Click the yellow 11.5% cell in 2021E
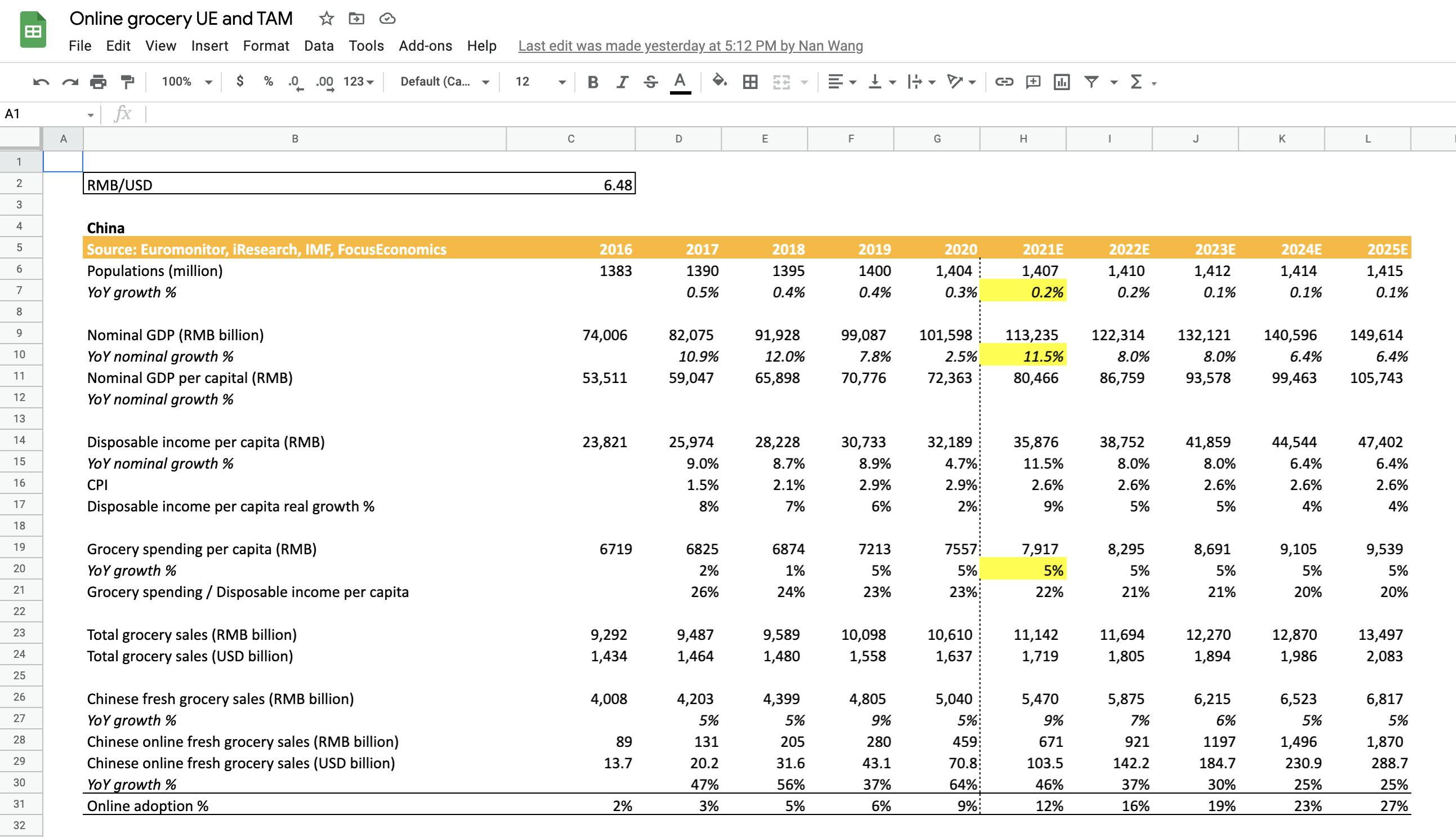 pos(1023,357)
